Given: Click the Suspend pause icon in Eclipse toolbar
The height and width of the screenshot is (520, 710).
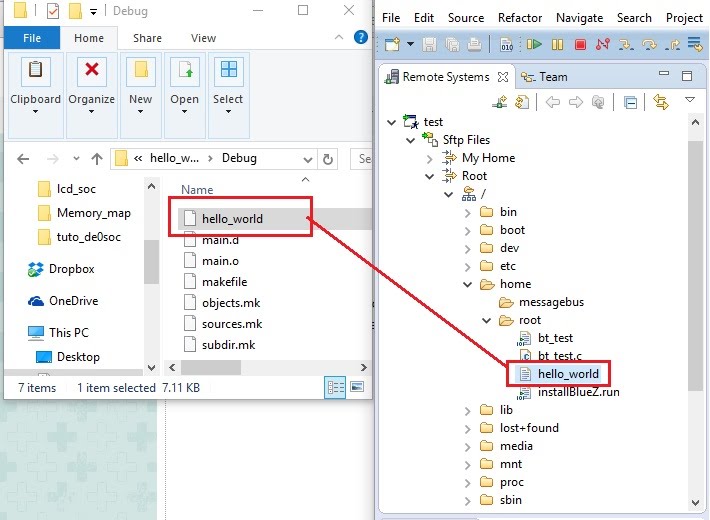Looking at the screenshot, I should pyautogui.click(x=557, y=44).
